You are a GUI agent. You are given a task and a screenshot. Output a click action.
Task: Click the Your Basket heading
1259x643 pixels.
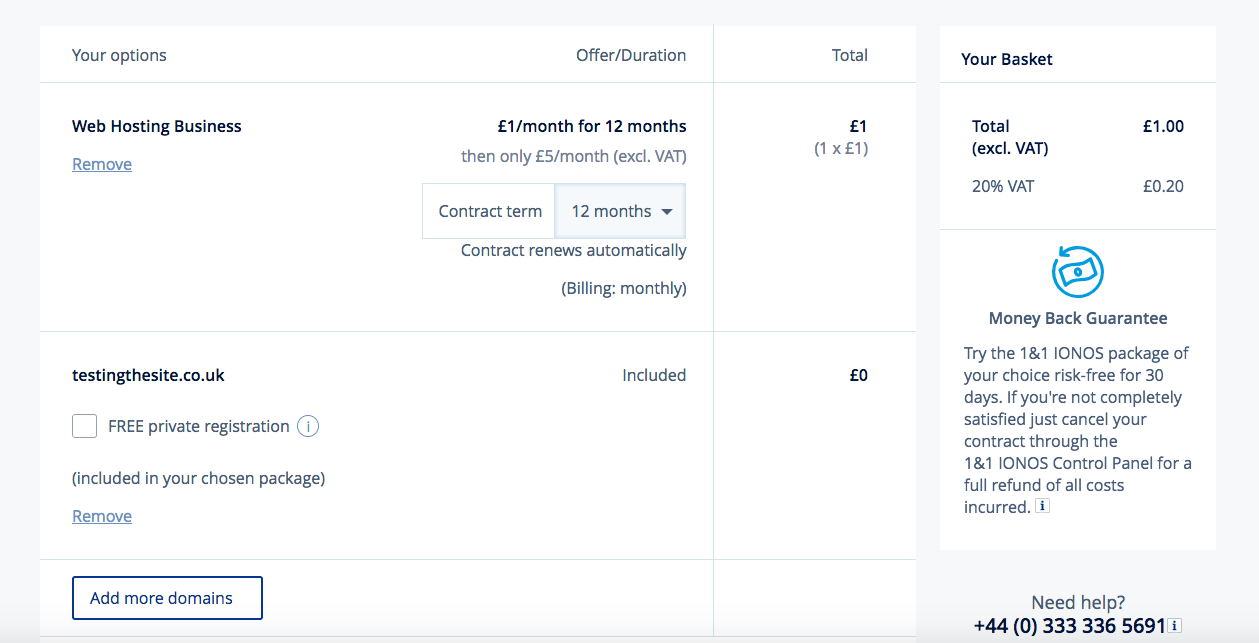pyautogui.click(x=1006, y=59)
